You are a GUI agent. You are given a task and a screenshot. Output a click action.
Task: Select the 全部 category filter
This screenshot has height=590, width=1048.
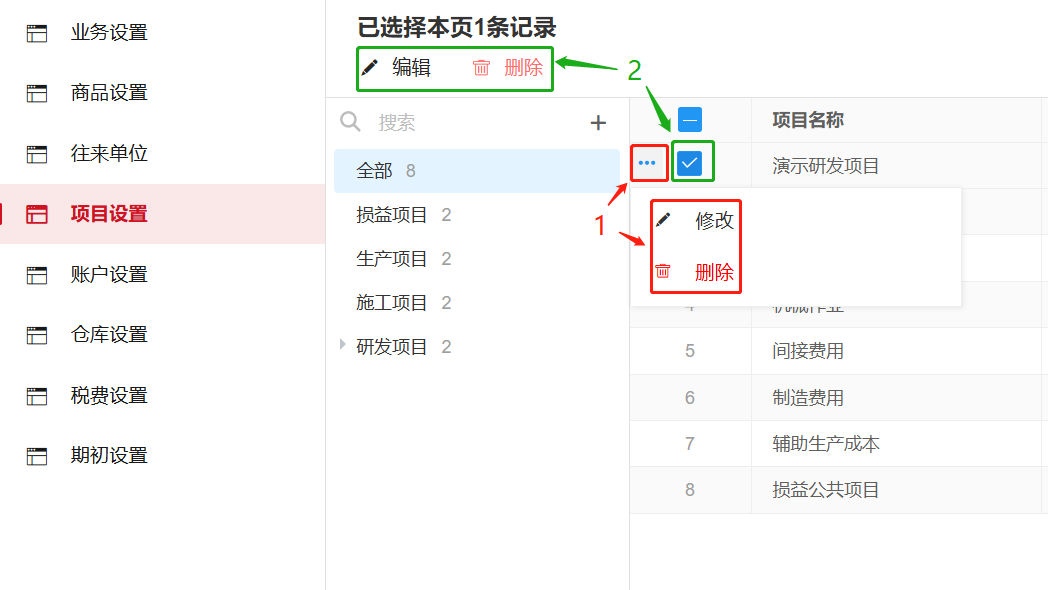[x=375, y=171]
